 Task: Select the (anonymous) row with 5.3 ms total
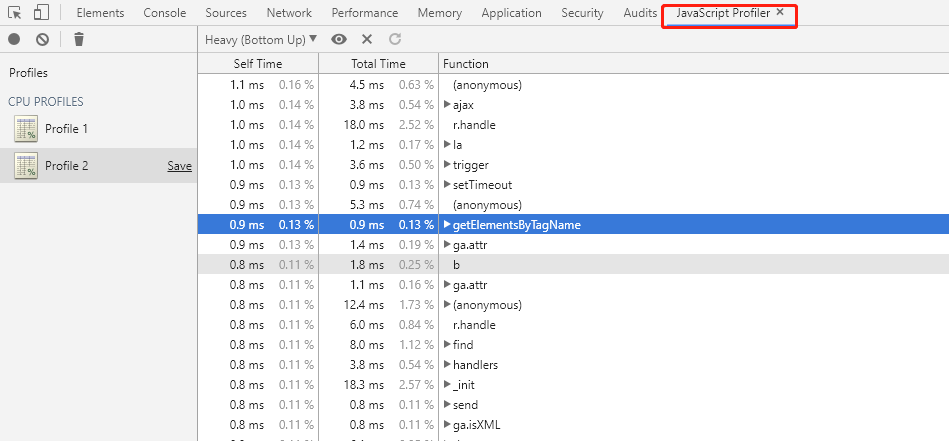coord(573,204)
